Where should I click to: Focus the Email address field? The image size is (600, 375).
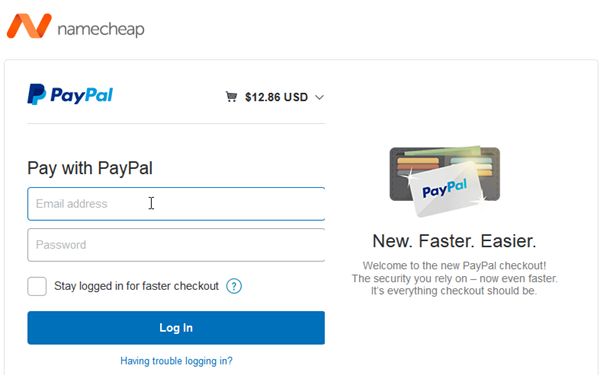point(176,204)
